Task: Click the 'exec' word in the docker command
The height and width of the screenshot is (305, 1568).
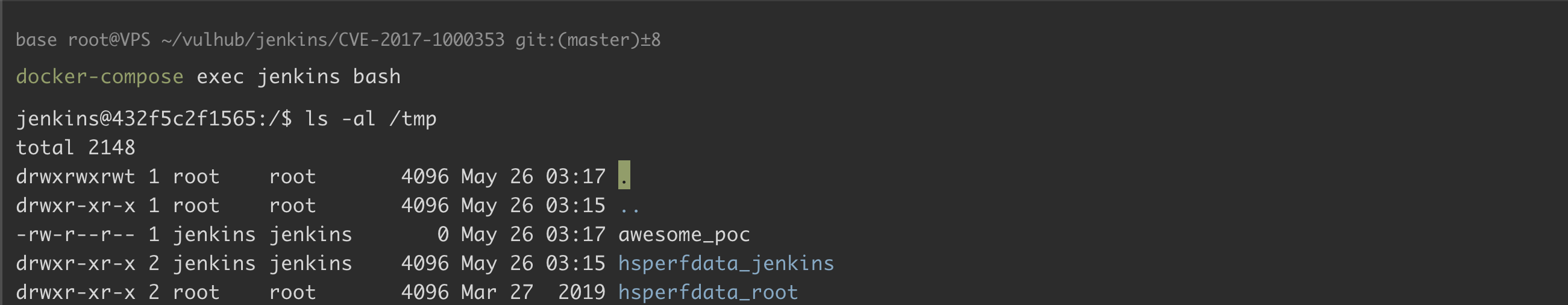Action: pyautogui.click(x=220, y=77)
